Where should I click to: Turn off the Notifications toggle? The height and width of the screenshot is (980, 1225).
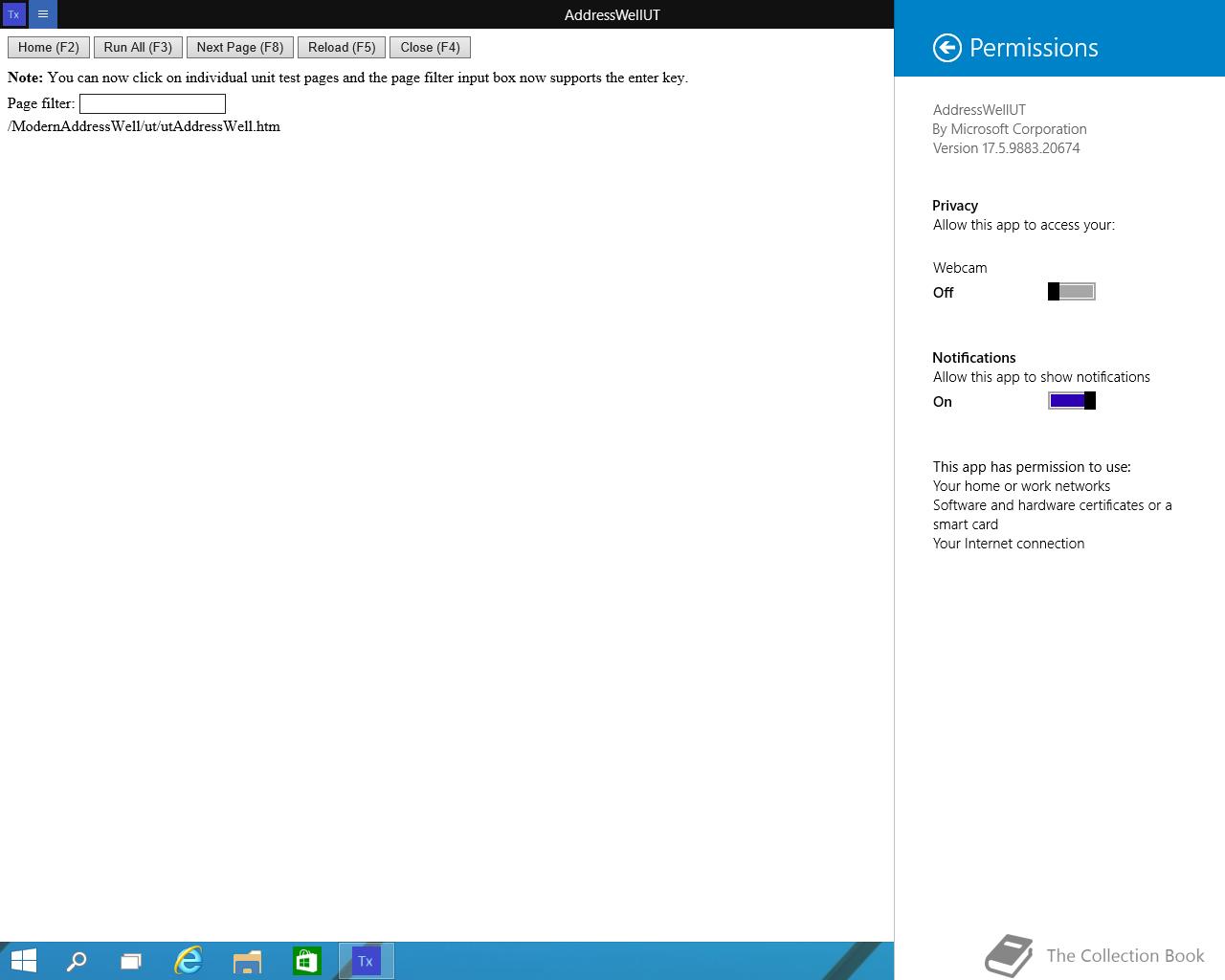[1072, 401]
